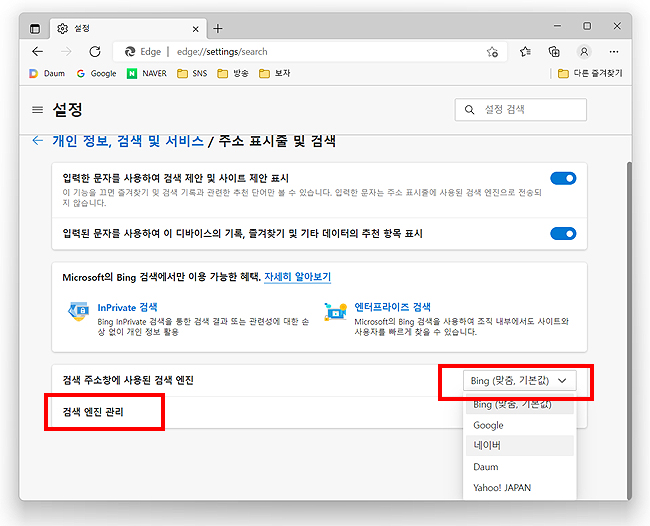This screenshot has height=526, width=650.
Task: Expand the SNS bookmarks folder
Action: 192,73
